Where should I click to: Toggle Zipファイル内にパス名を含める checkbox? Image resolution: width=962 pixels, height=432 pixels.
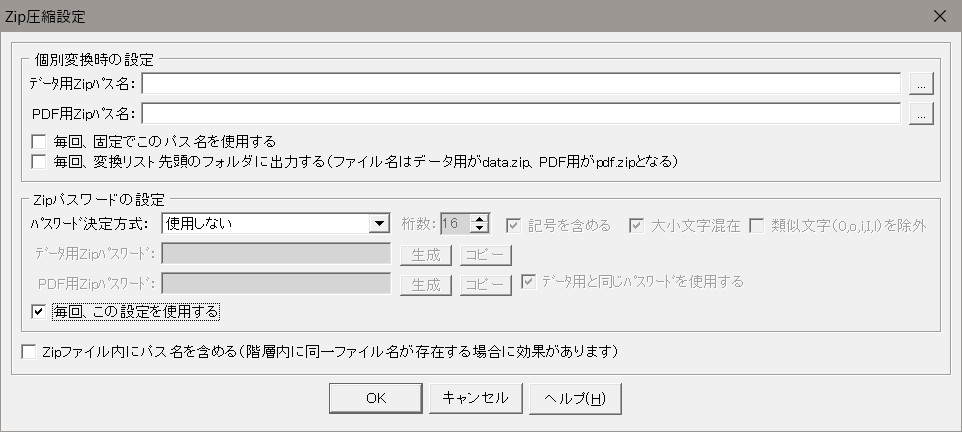(x=30, y=352)
